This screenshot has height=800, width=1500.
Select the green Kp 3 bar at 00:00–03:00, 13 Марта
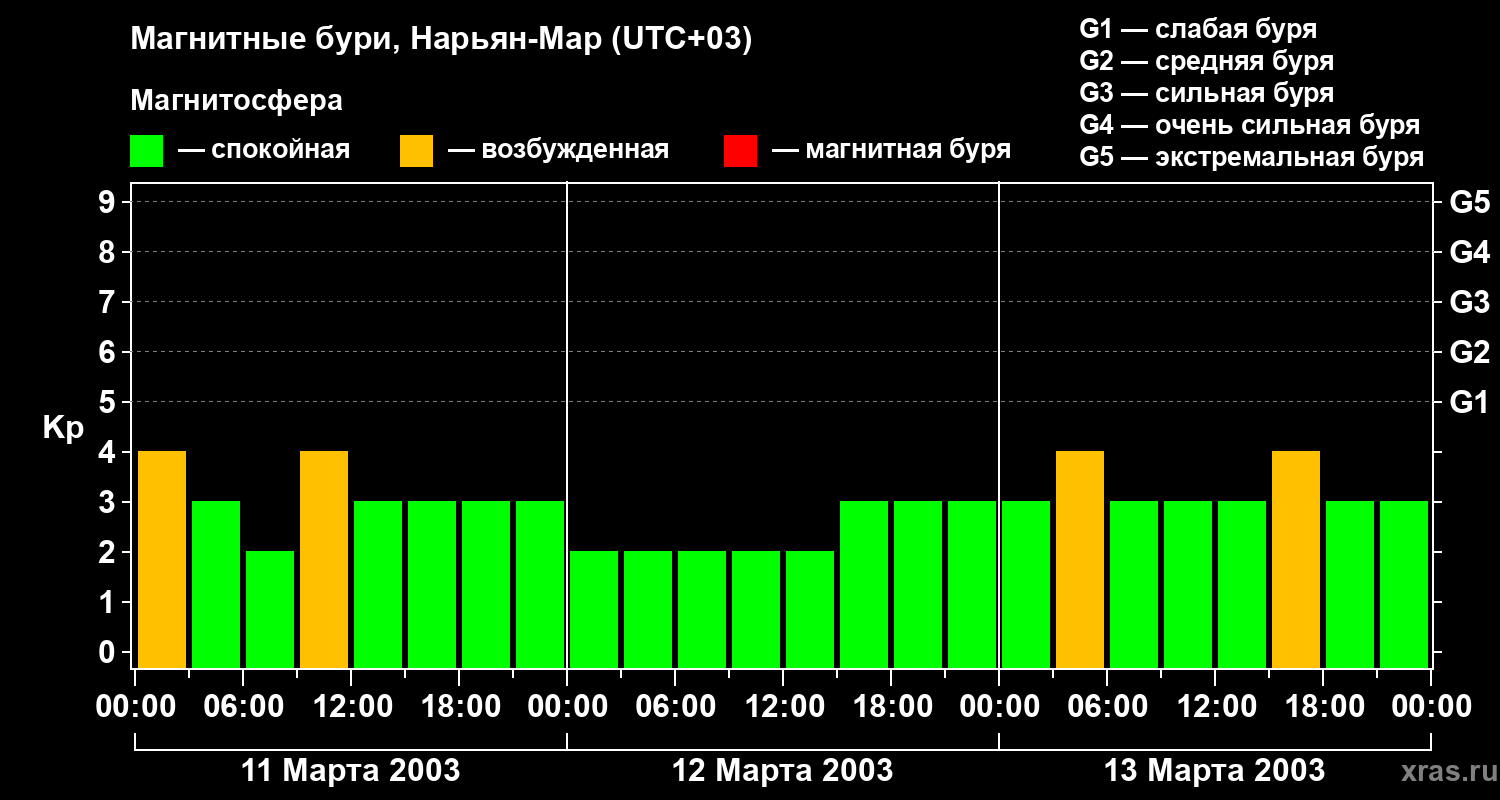point(1026,584)
